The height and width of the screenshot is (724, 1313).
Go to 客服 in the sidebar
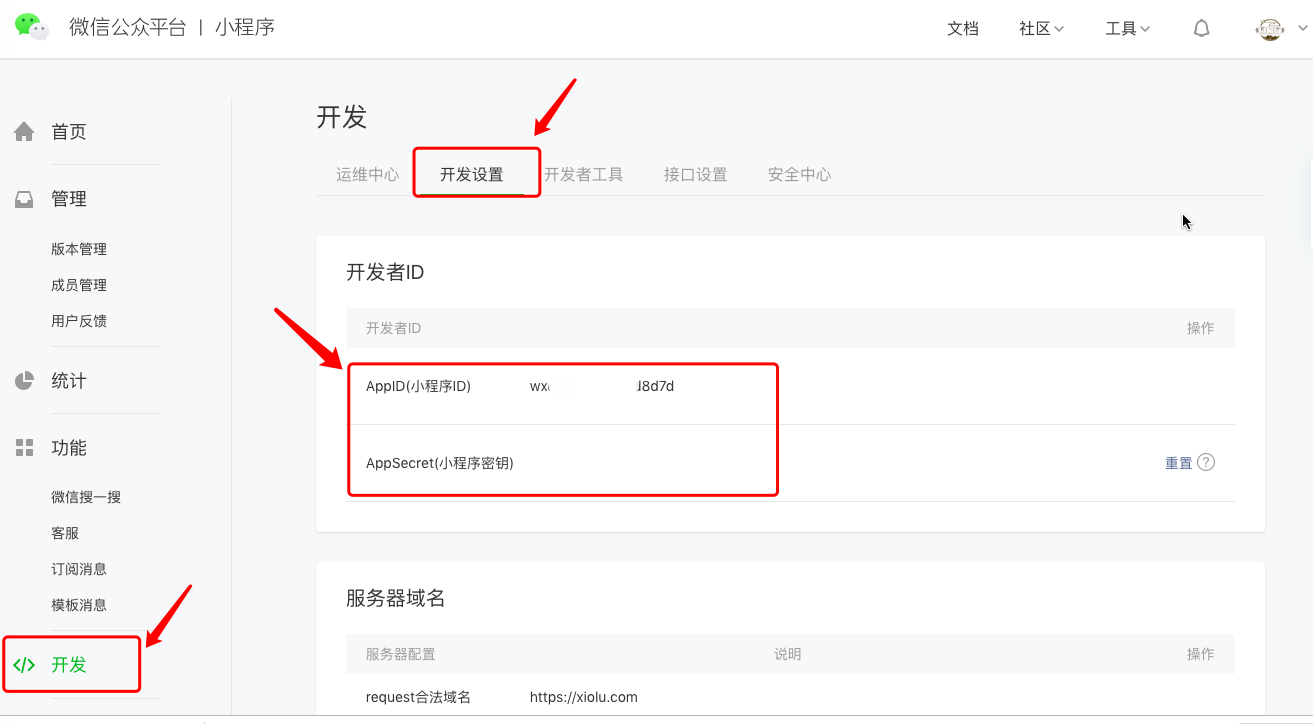65,533
